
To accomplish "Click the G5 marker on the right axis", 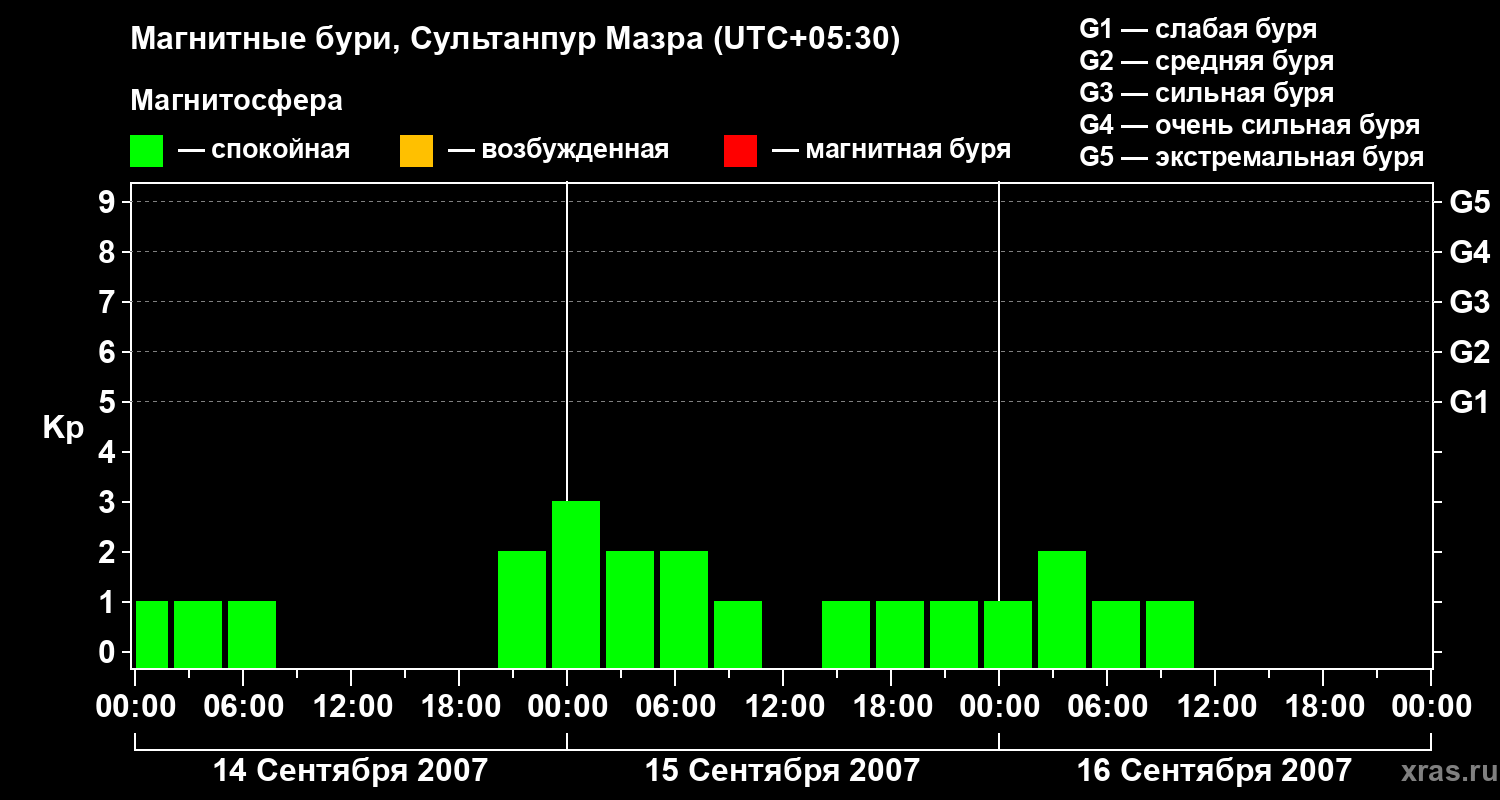I will click(1470, 203).
